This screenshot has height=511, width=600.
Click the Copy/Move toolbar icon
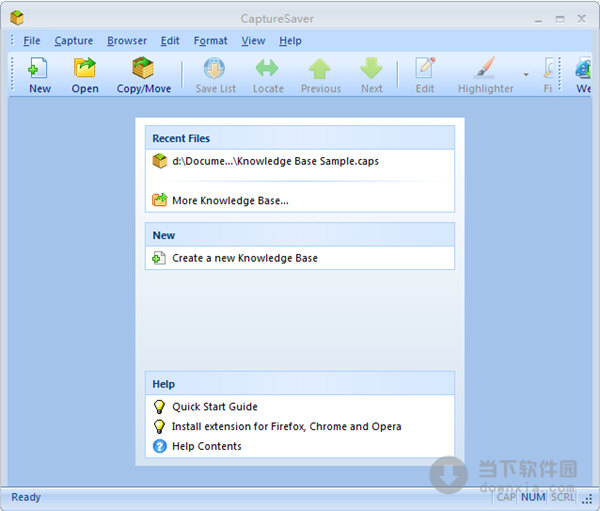pos(143,67)
